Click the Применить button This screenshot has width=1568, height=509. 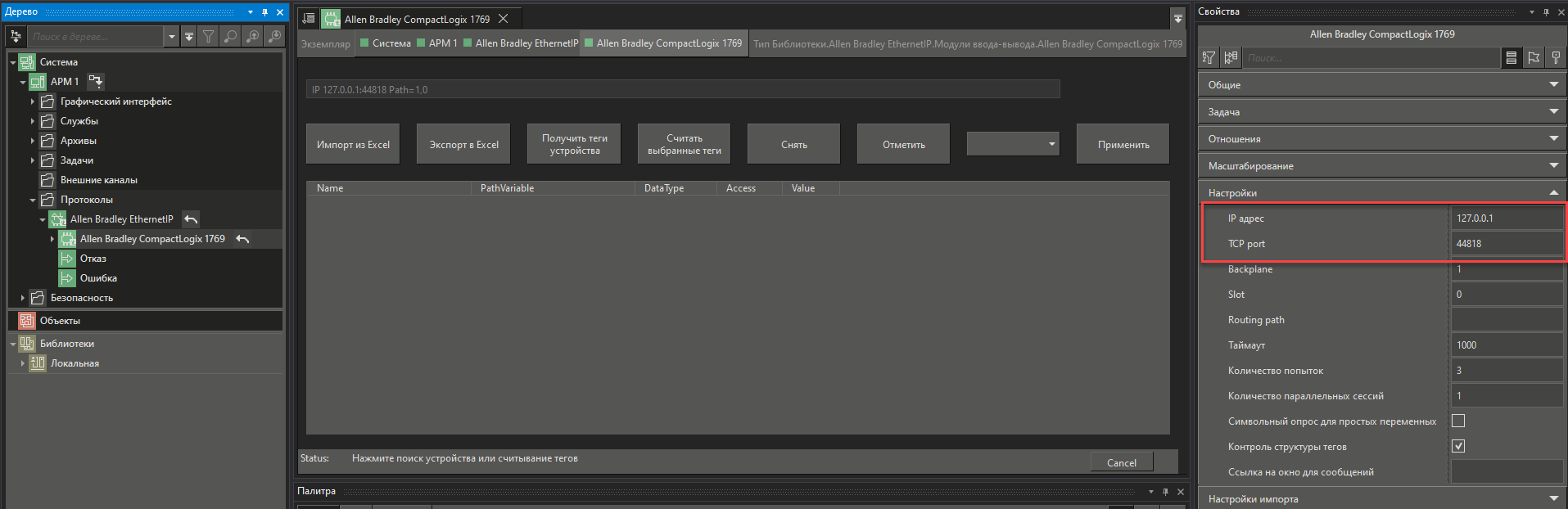tap(1123, 144)
